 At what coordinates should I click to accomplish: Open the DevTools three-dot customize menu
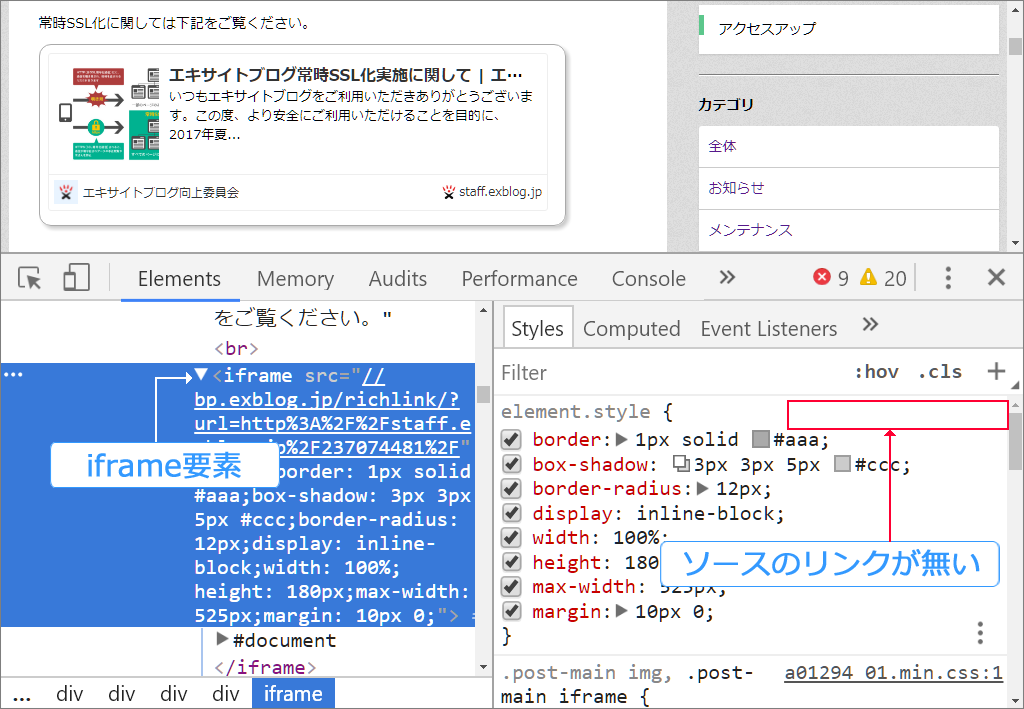tap(948, 278)
